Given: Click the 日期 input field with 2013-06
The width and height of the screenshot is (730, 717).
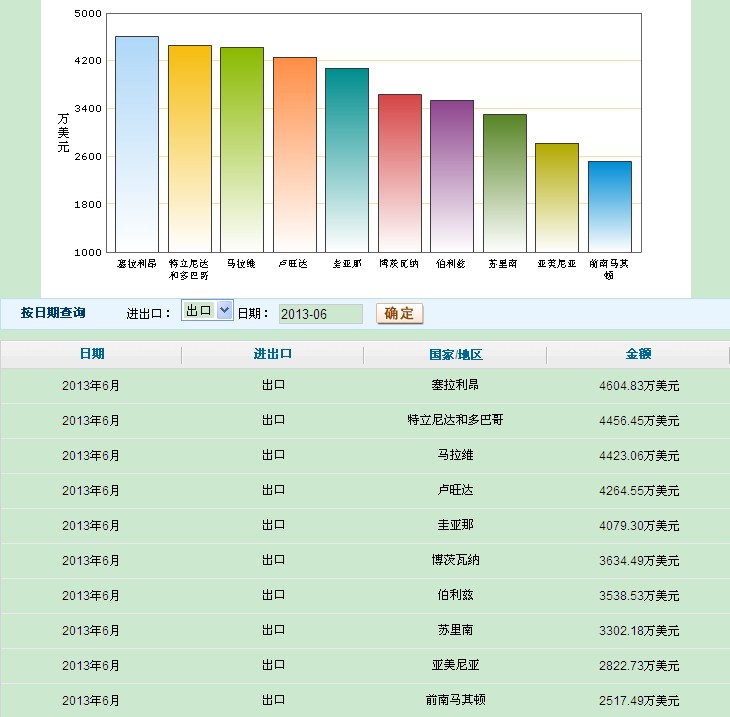Looking at the screenshot, I should (x=320, y=314).
